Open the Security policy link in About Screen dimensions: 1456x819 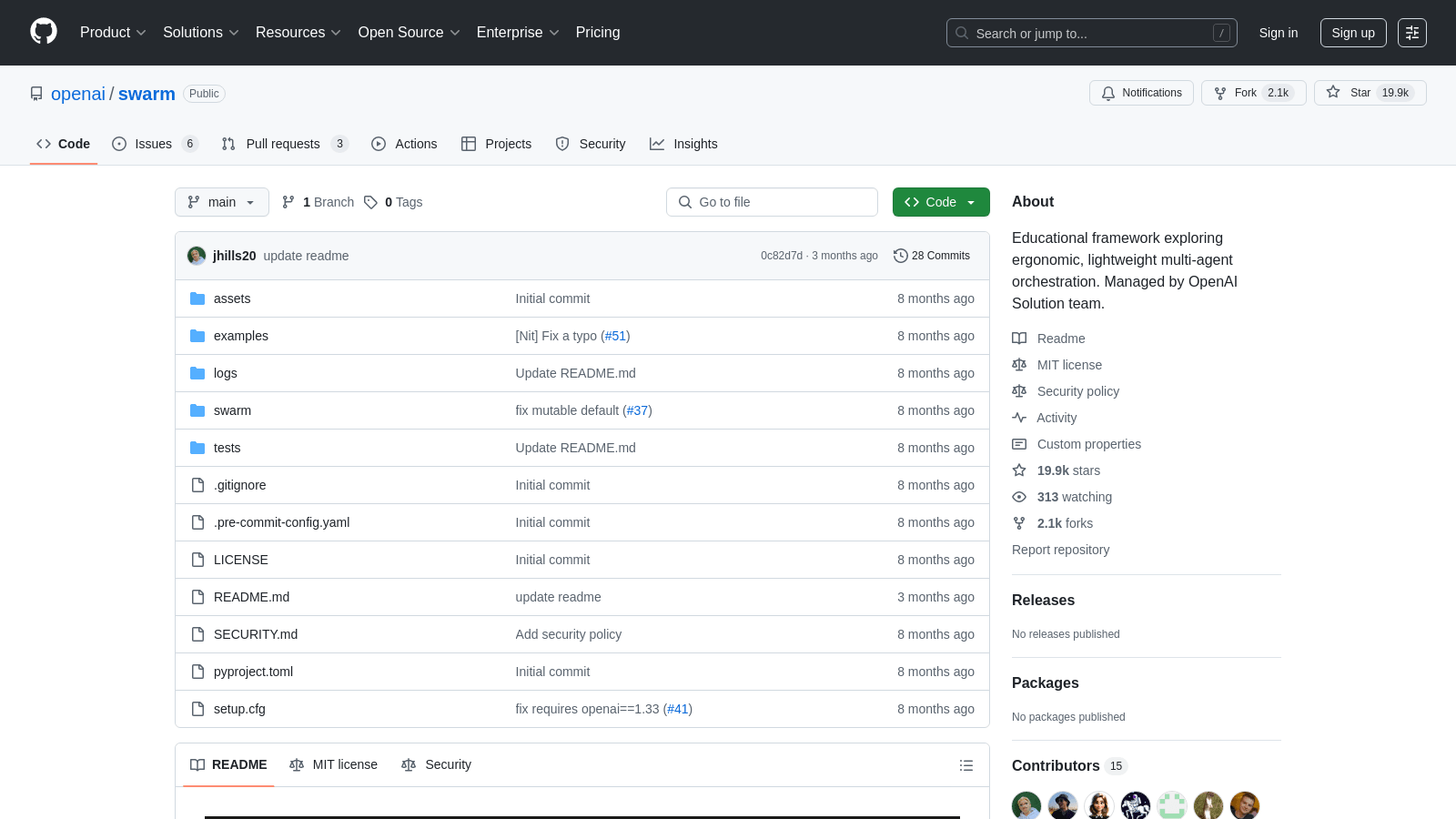pos(1077,391)
